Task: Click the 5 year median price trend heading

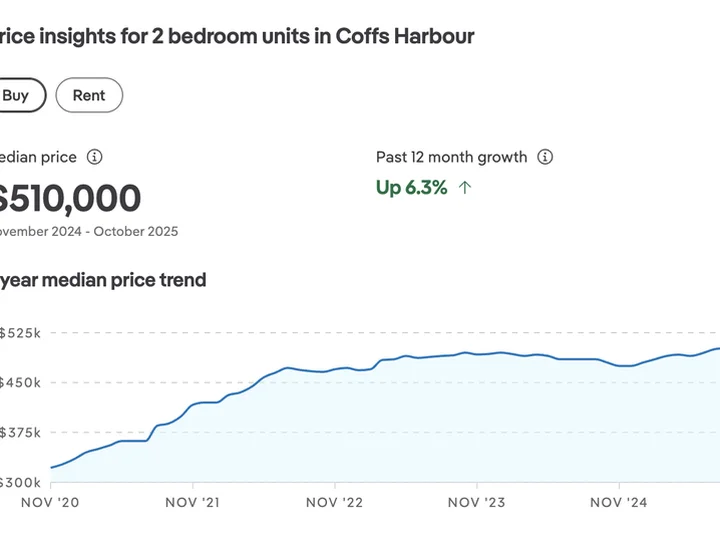Action: tap(103, 280)
